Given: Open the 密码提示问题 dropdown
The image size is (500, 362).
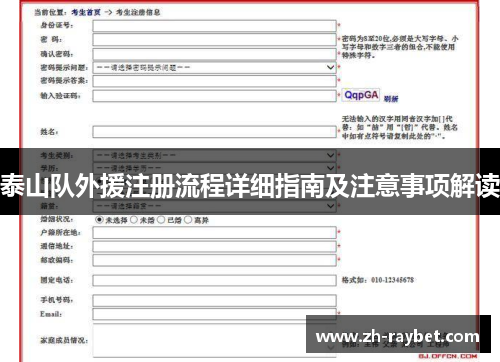Looking at the screenshot, I should tap(214, 68).
